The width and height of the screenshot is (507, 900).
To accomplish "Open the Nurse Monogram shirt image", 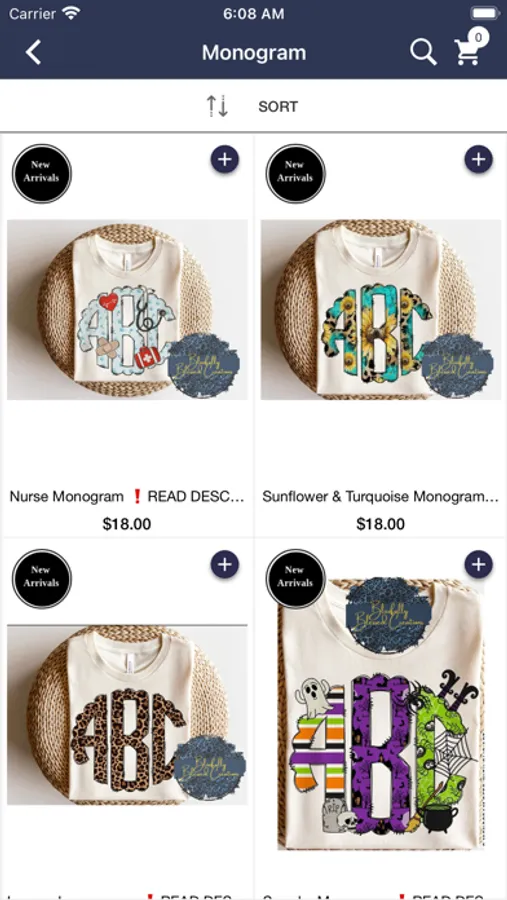I will click(x=127, y=310).
